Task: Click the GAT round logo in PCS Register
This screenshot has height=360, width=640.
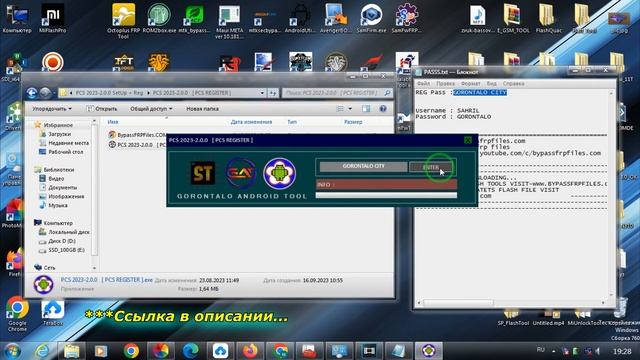Action: 241,173
